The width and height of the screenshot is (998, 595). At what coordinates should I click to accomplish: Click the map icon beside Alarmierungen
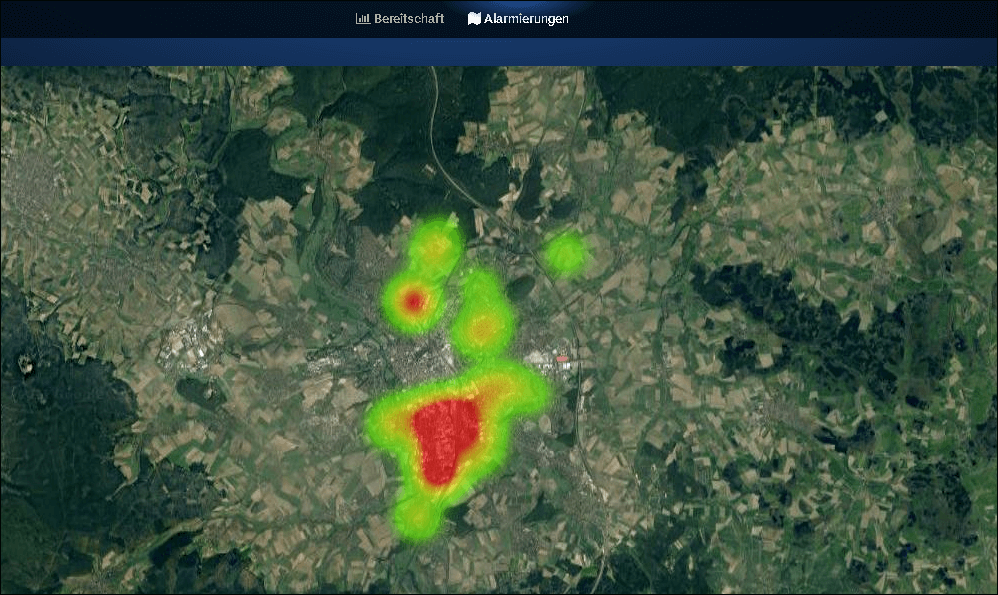tap(474, 18)
